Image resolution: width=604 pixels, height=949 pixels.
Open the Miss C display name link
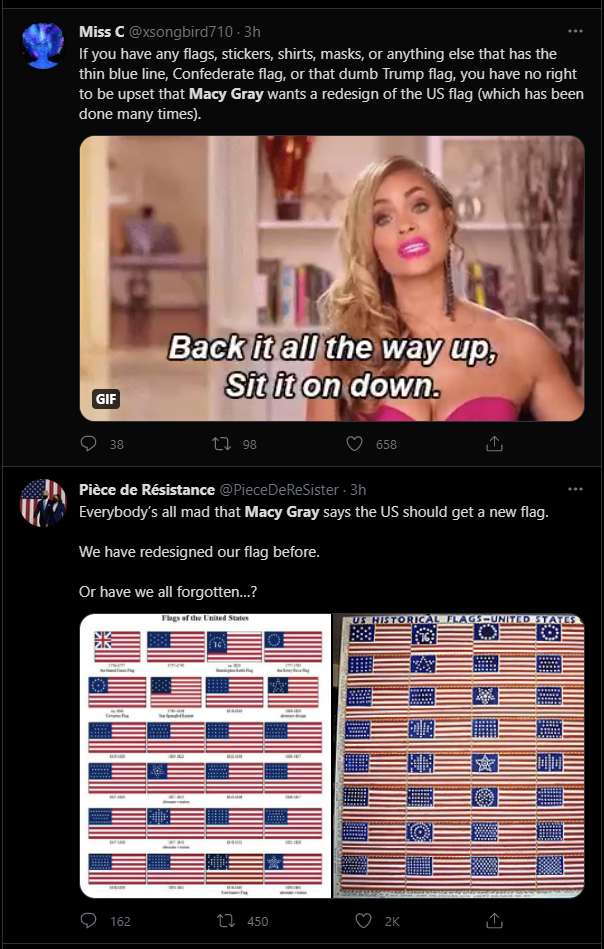click(x=102, y=31)
